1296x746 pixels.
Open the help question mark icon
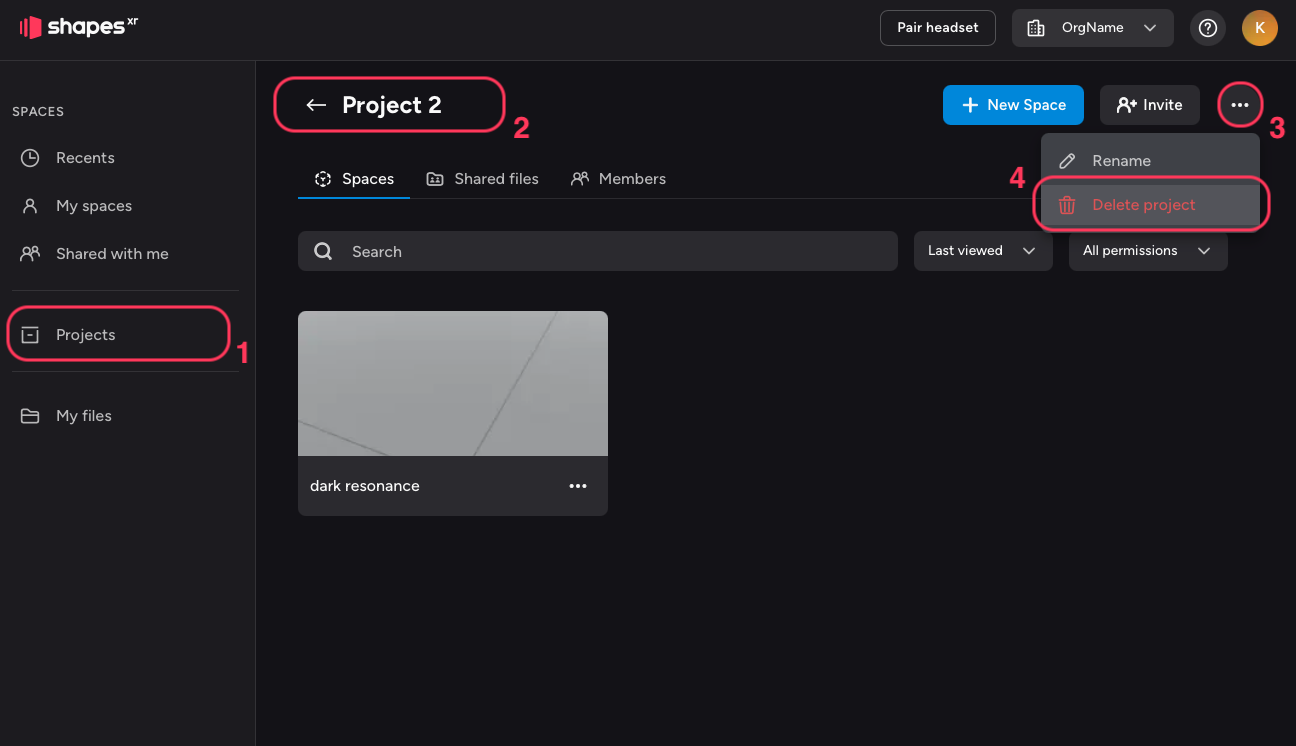pos(1208,28)
